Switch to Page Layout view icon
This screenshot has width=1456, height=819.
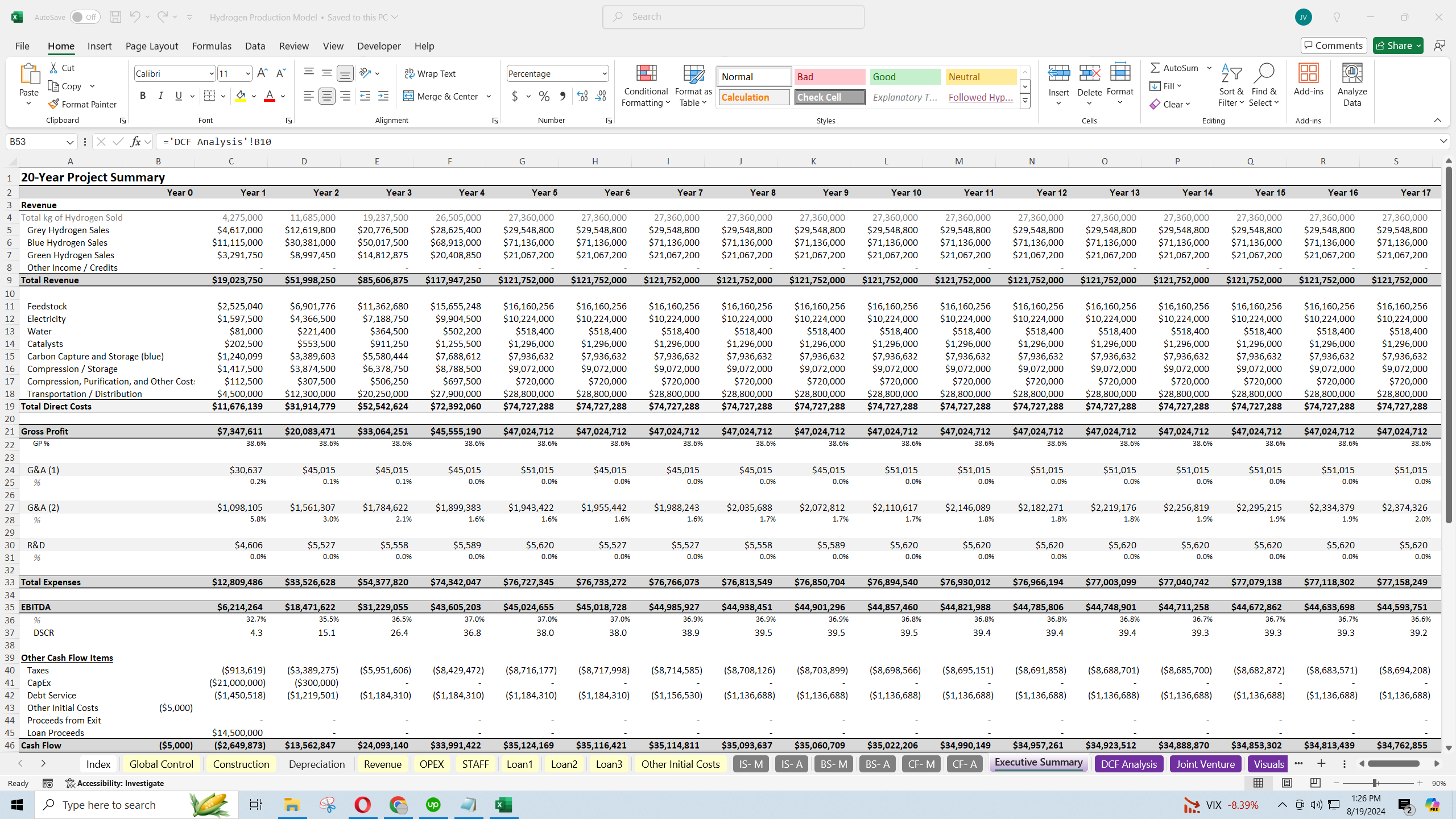(1287, 783)
